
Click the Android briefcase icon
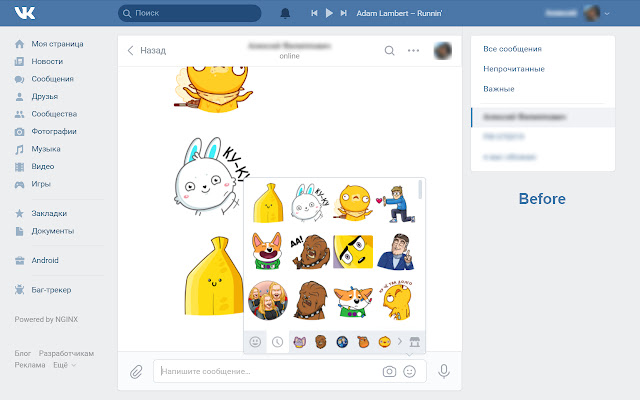click(19, 260)
